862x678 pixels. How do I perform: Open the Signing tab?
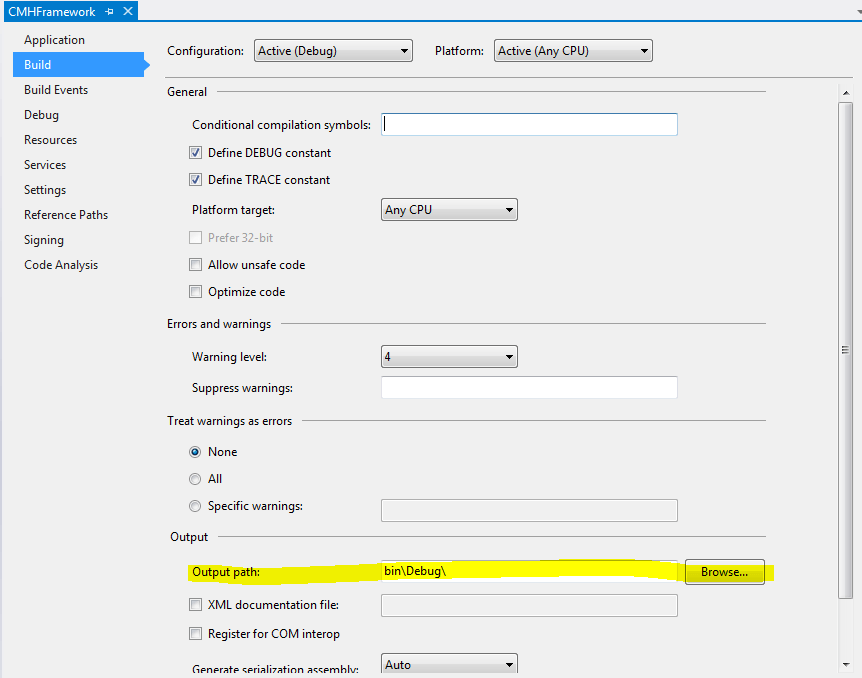pos(44,240)
